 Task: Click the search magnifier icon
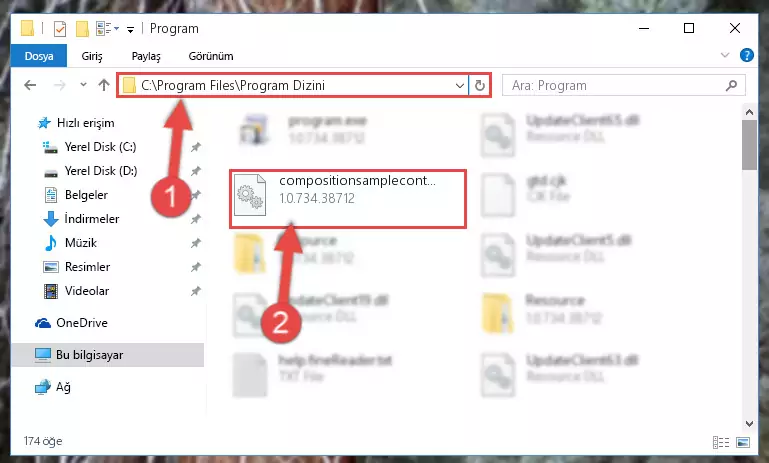pyautogui.click(x=731, y=85)
